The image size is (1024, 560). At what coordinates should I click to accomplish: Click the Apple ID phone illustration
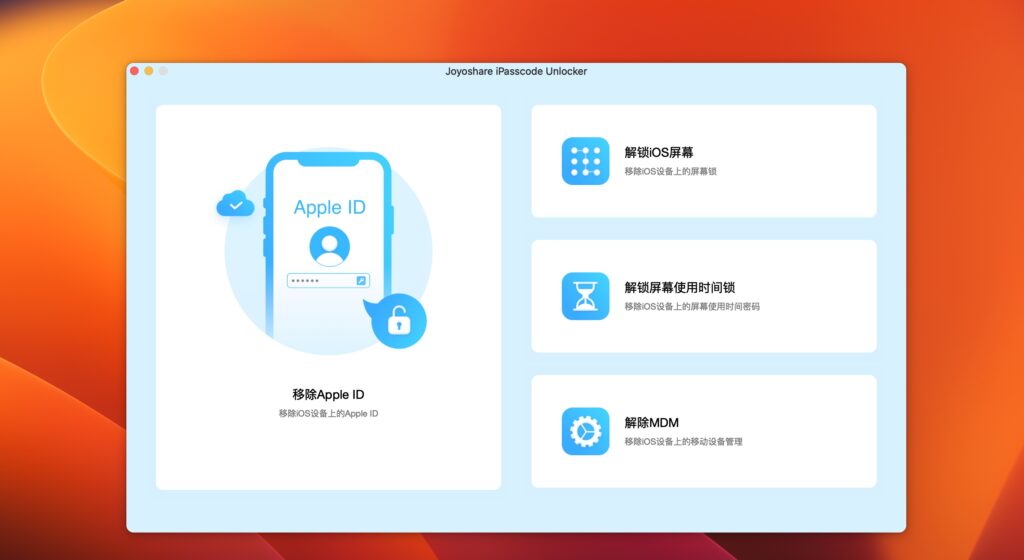click(x=328, y=251)
